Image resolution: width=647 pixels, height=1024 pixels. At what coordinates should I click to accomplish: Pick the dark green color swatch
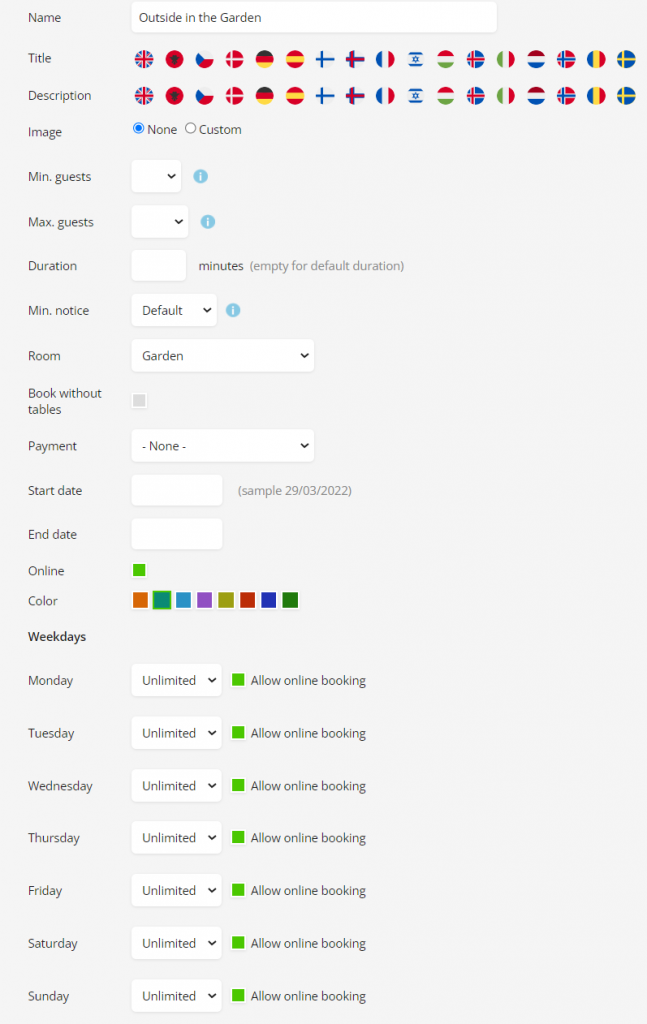click(x=290, y=600)
